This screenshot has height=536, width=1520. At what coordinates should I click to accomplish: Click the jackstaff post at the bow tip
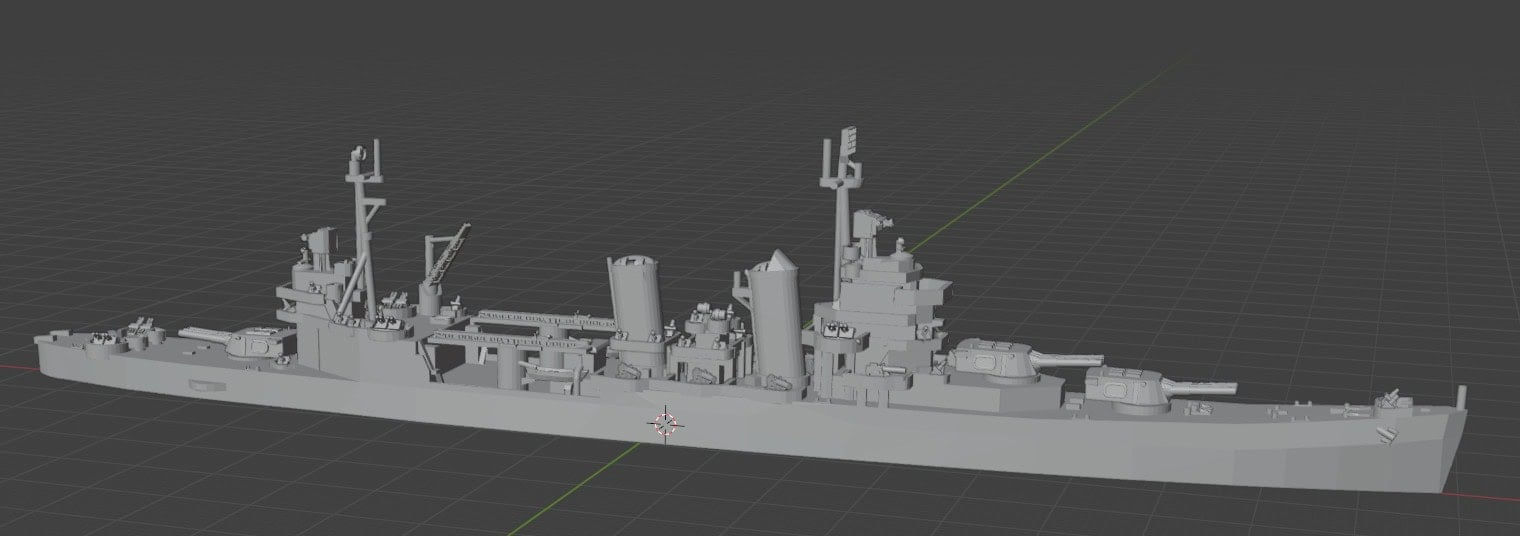click(1462, 396)
